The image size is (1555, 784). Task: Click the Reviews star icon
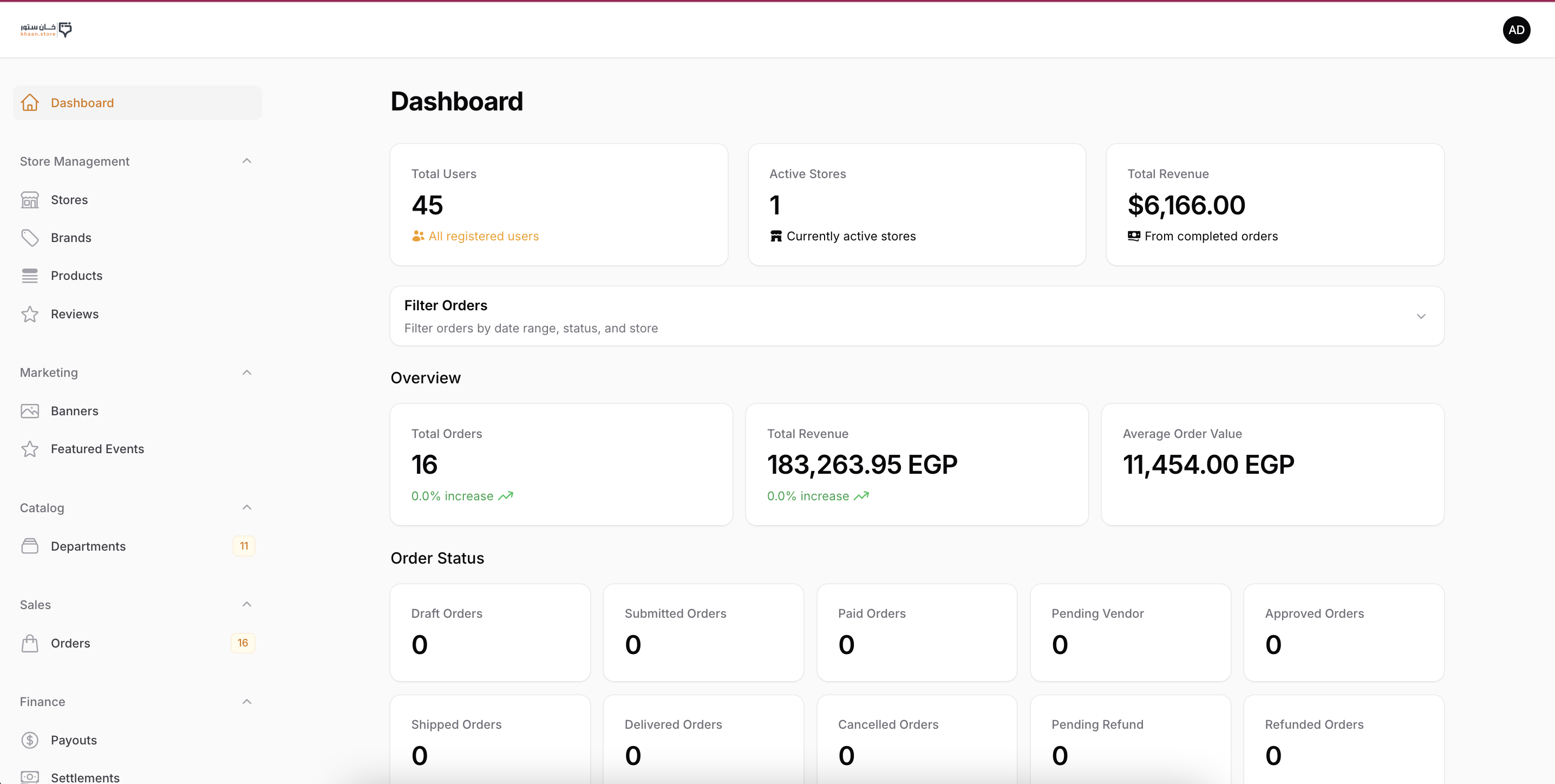click(30, 314)
